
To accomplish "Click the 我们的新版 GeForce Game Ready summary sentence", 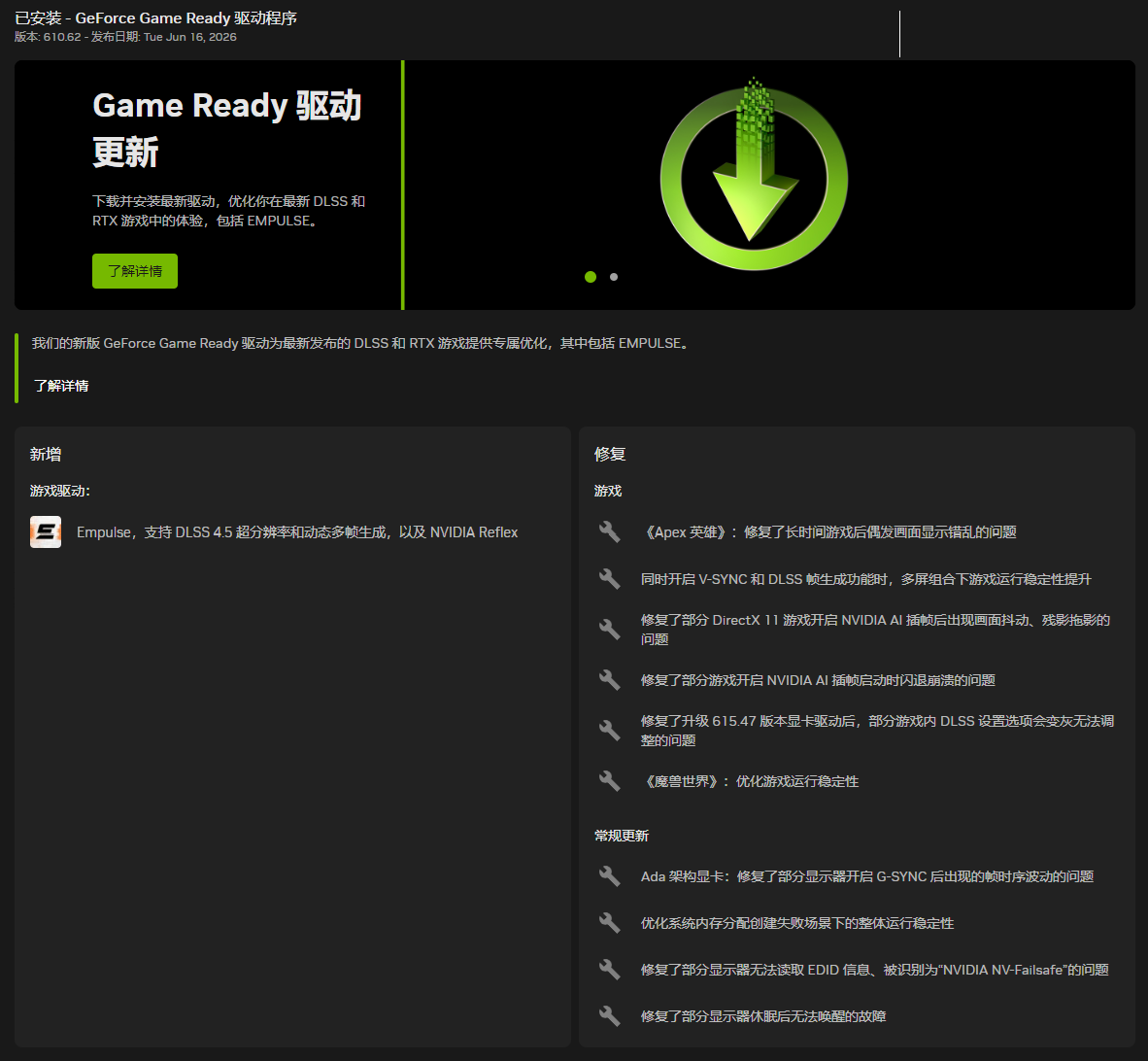I will click(x=361, y=343).
